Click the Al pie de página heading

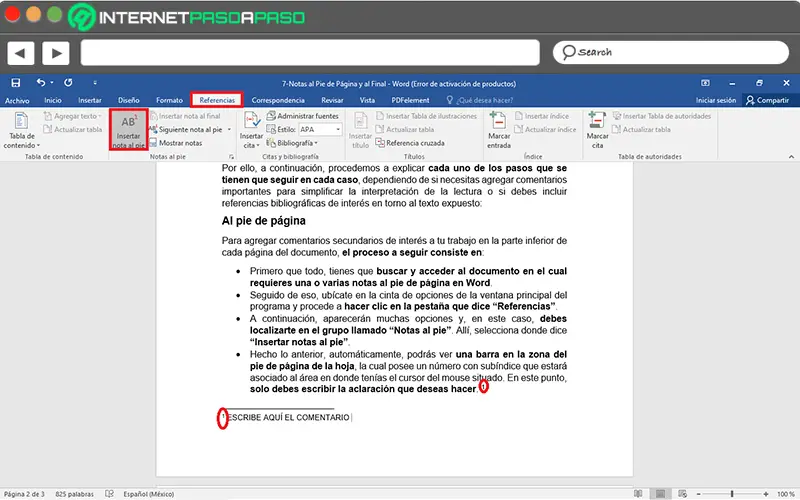[264, 221]
